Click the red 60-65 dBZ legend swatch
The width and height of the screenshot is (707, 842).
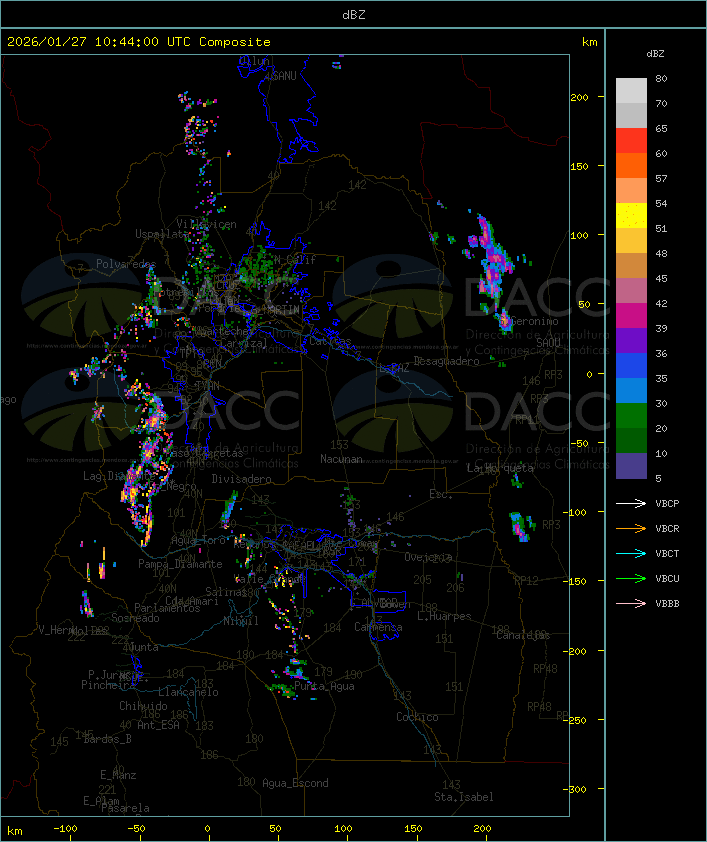[631, 141]
